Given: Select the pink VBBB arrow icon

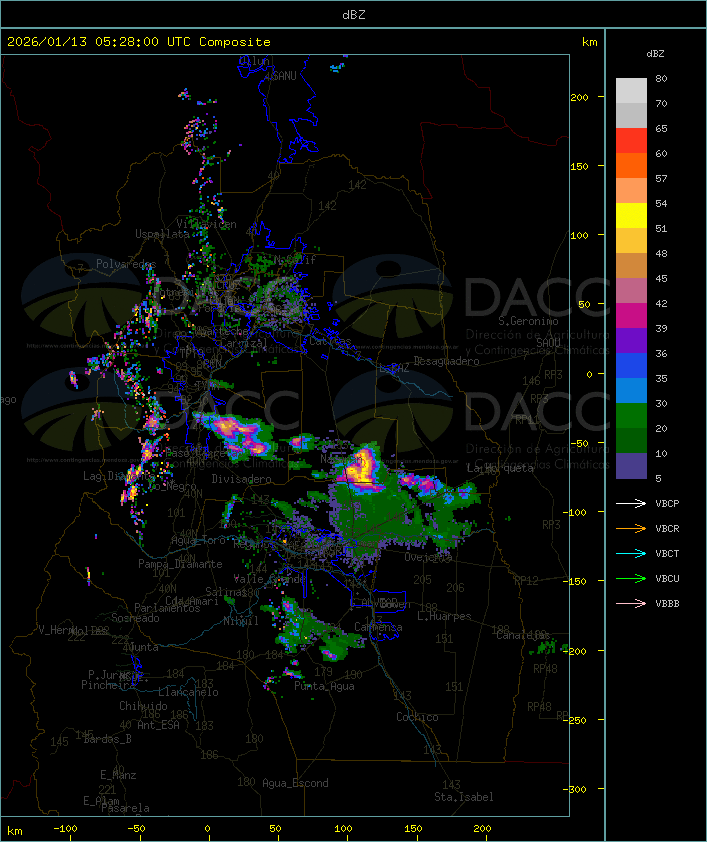Looking at the screenshot, I should coord(632,603).
